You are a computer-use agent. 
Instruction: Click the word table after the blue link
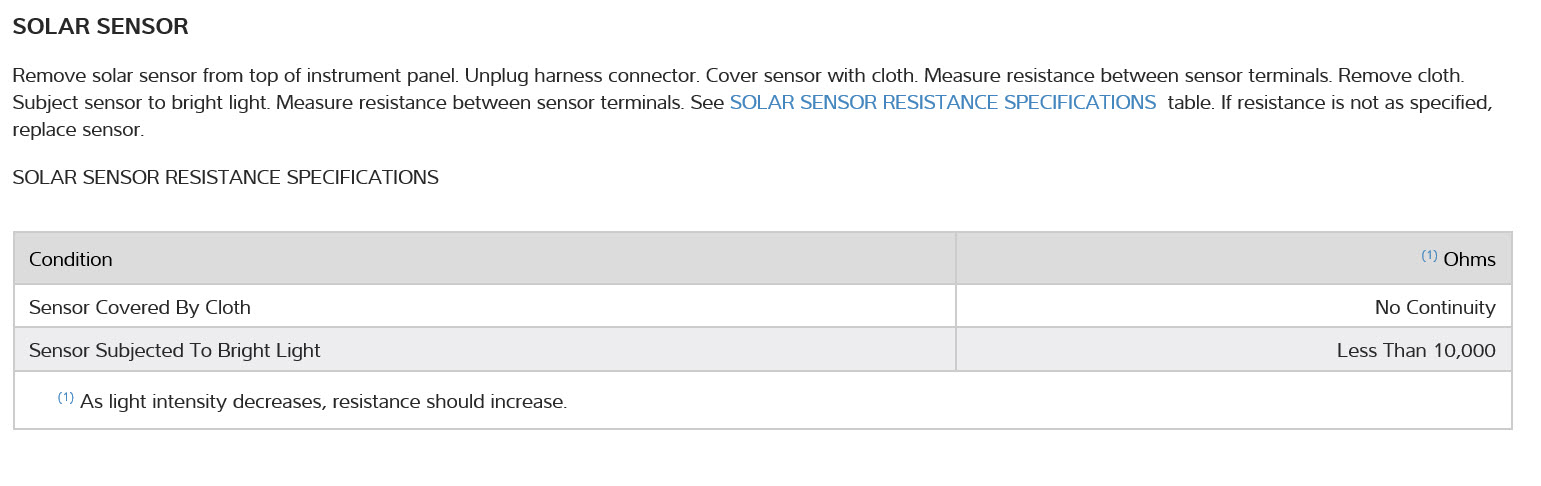1189,103
